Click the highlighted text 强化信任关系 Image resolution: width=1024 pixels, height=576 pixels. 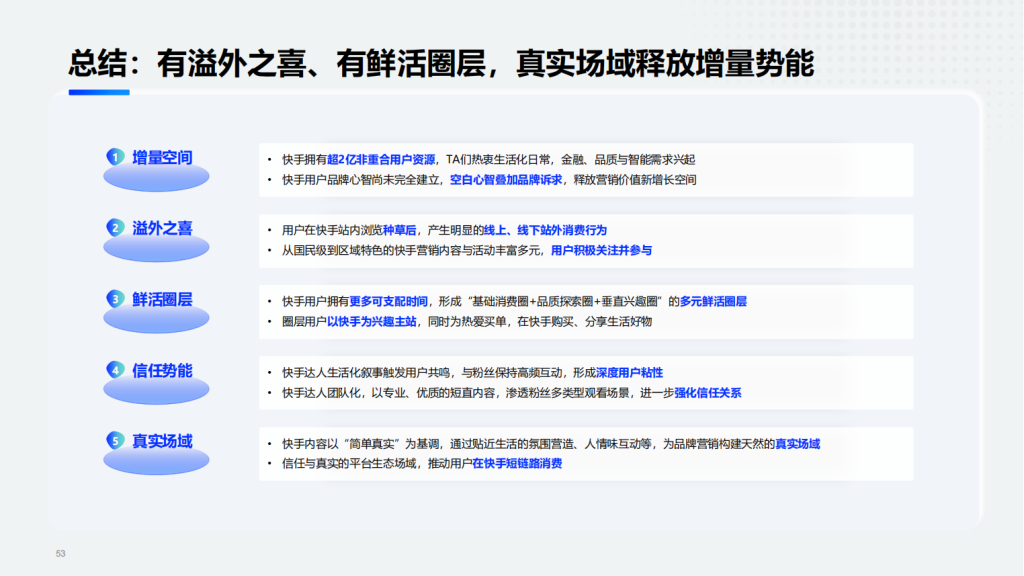(708, 392)
